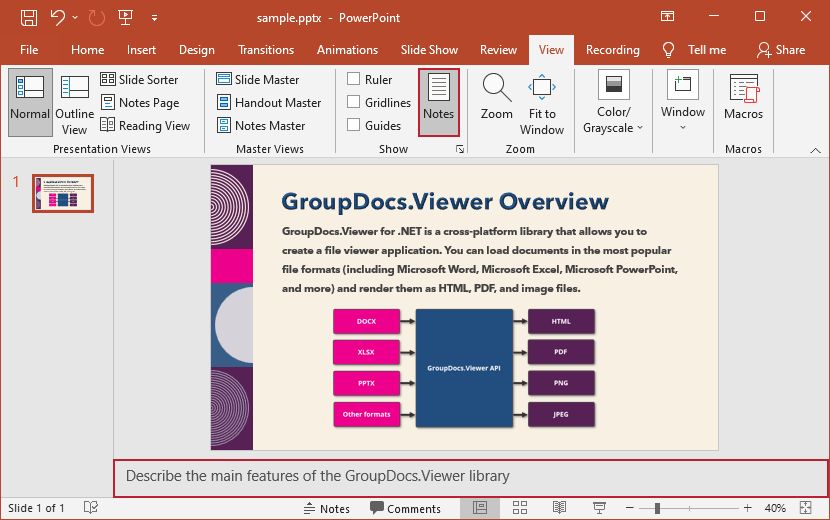Click the Slide 1 of 1 indicator
The image size is (830, 520).
(x=36, y=508)
